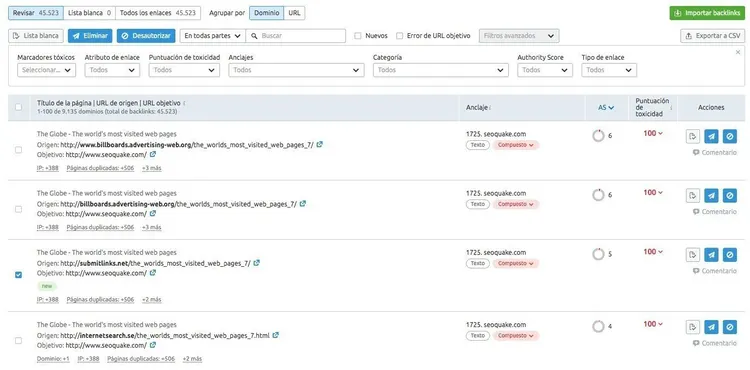Switch to Revisar tab

coord(36,13)
